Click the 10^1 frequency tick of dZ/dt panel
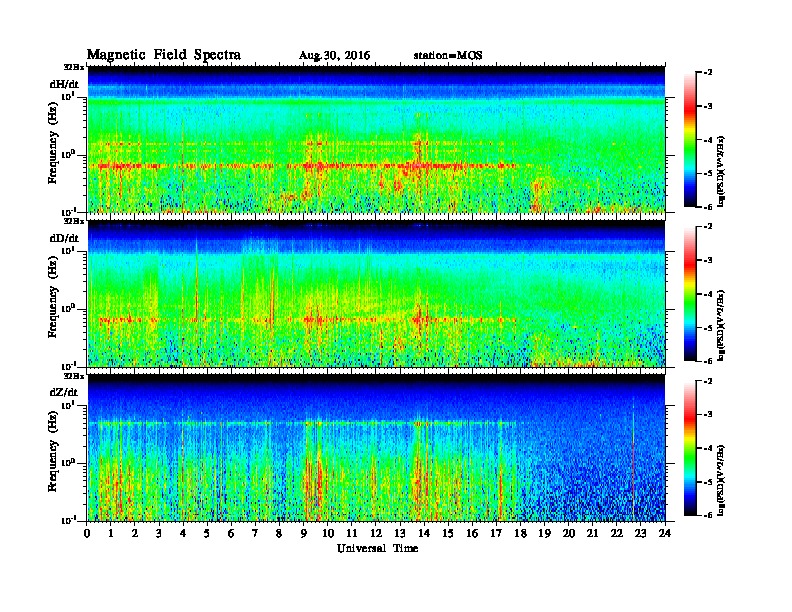This screenshot has width=792, height=612. click(67, 404)
